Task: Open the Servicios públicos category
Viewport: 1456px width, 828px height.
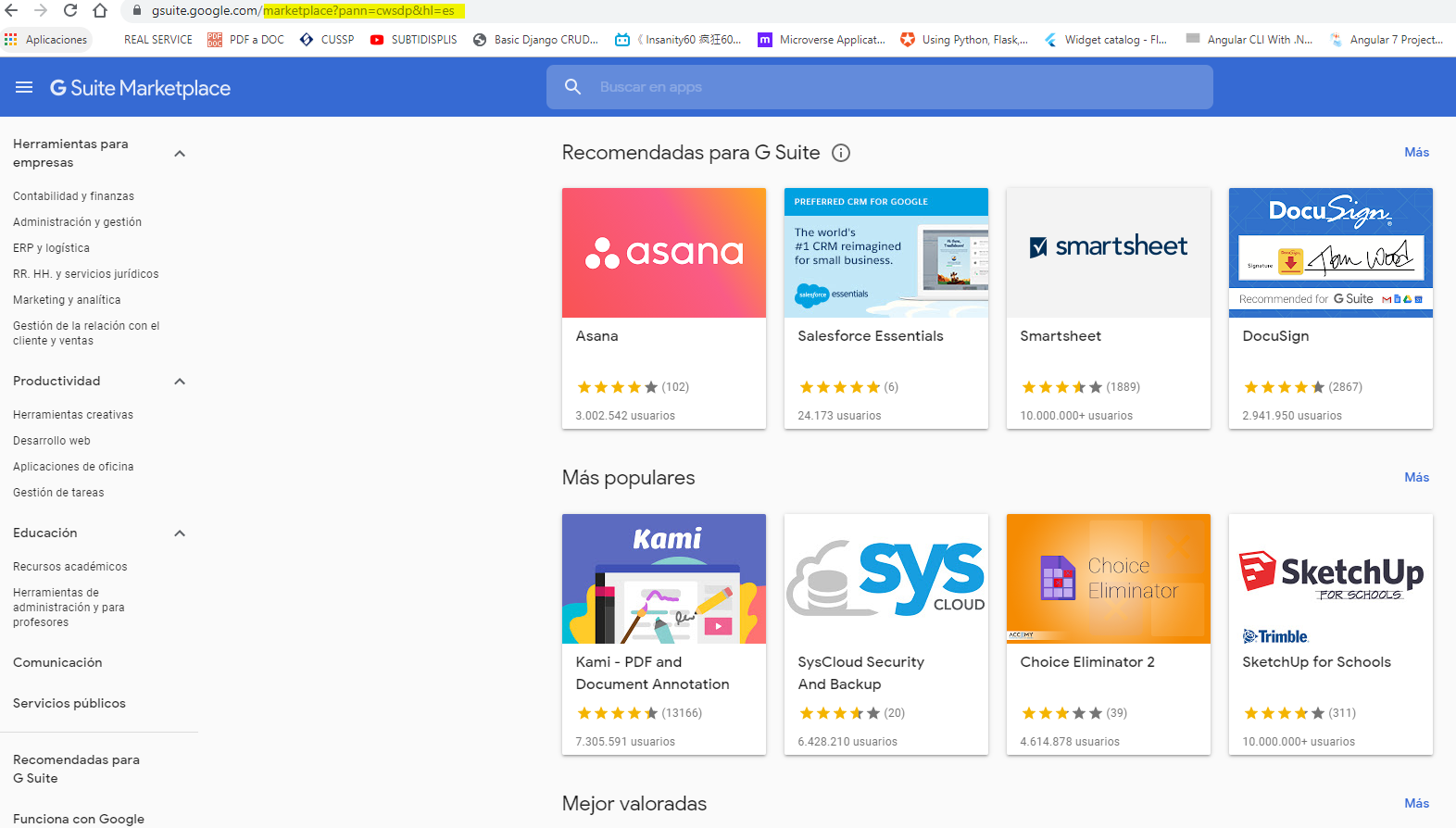Action: (x=69, y=704)
